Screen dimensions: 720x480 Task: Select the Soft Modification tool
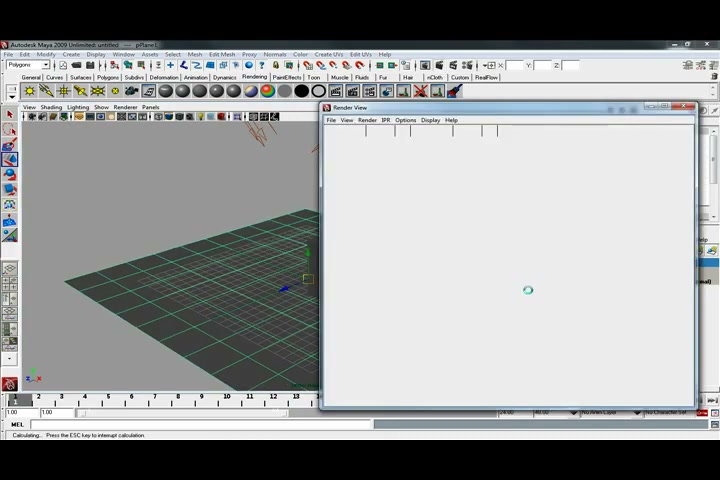10,220
